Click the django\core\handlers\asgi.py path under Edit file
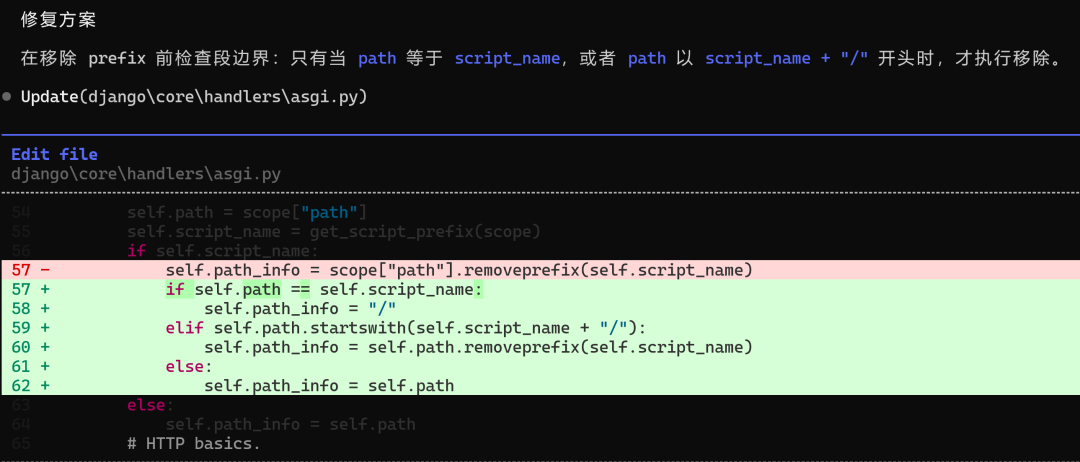The height and width of the screenshot is (462, 1080). pyautogui.click(x=146, y=174)
